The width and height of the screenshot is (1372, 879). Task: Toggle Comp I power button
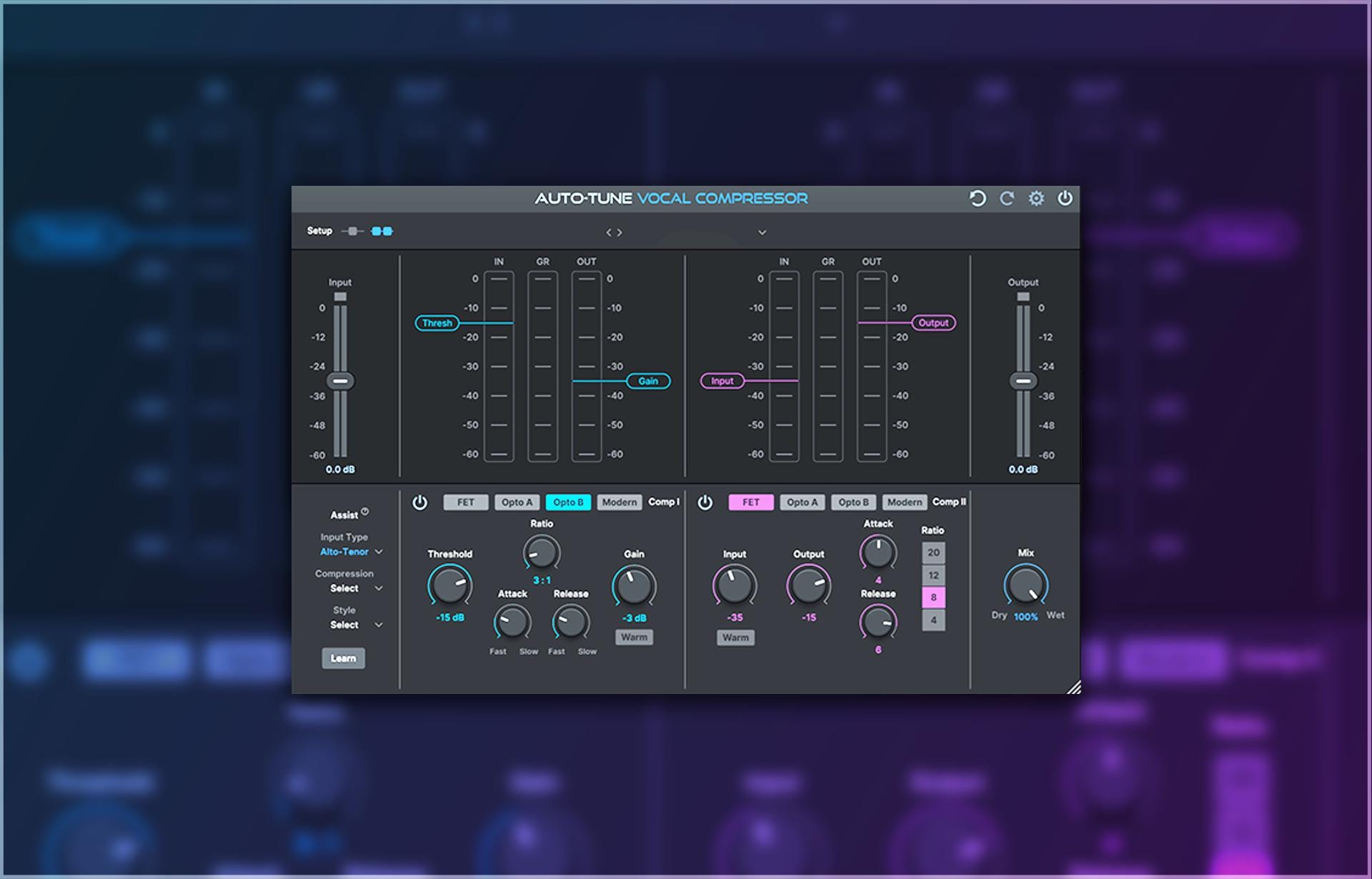420,502
